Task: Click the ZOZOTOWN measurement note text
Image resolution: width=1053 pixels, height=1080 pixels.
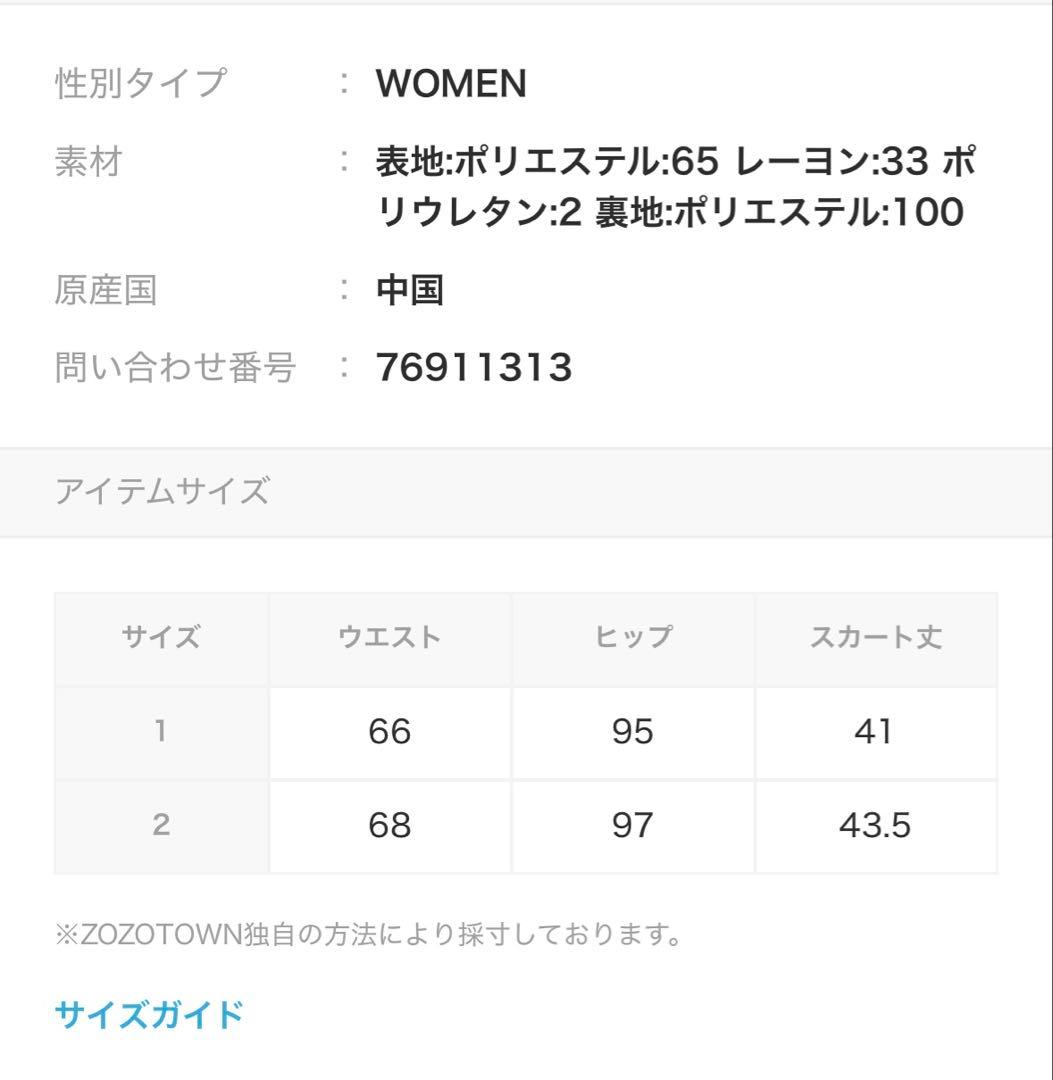Action: (x=369, y=936)
